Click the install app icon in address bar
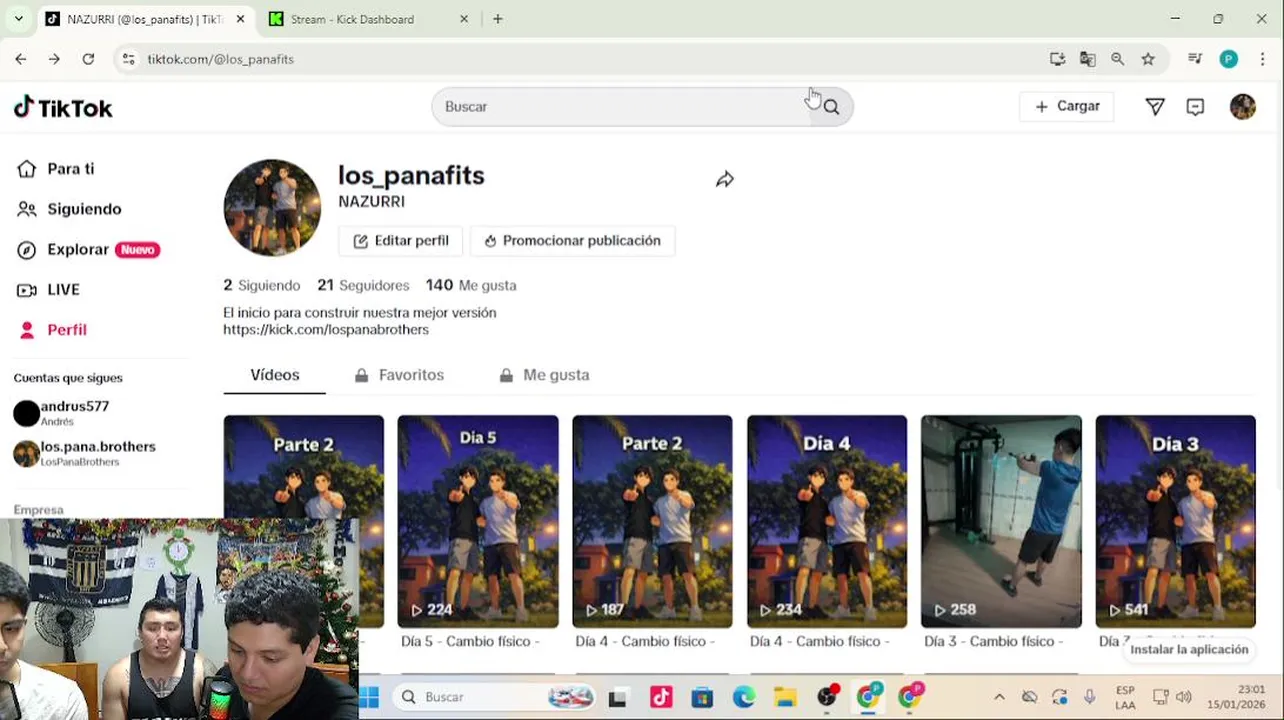 click(1057, 59)
